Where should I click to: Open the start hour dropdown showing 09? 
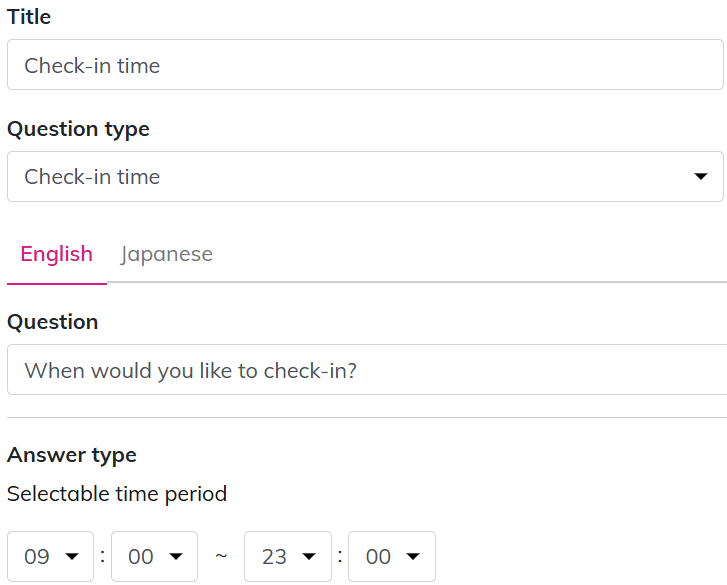click(x=50, y=556)
